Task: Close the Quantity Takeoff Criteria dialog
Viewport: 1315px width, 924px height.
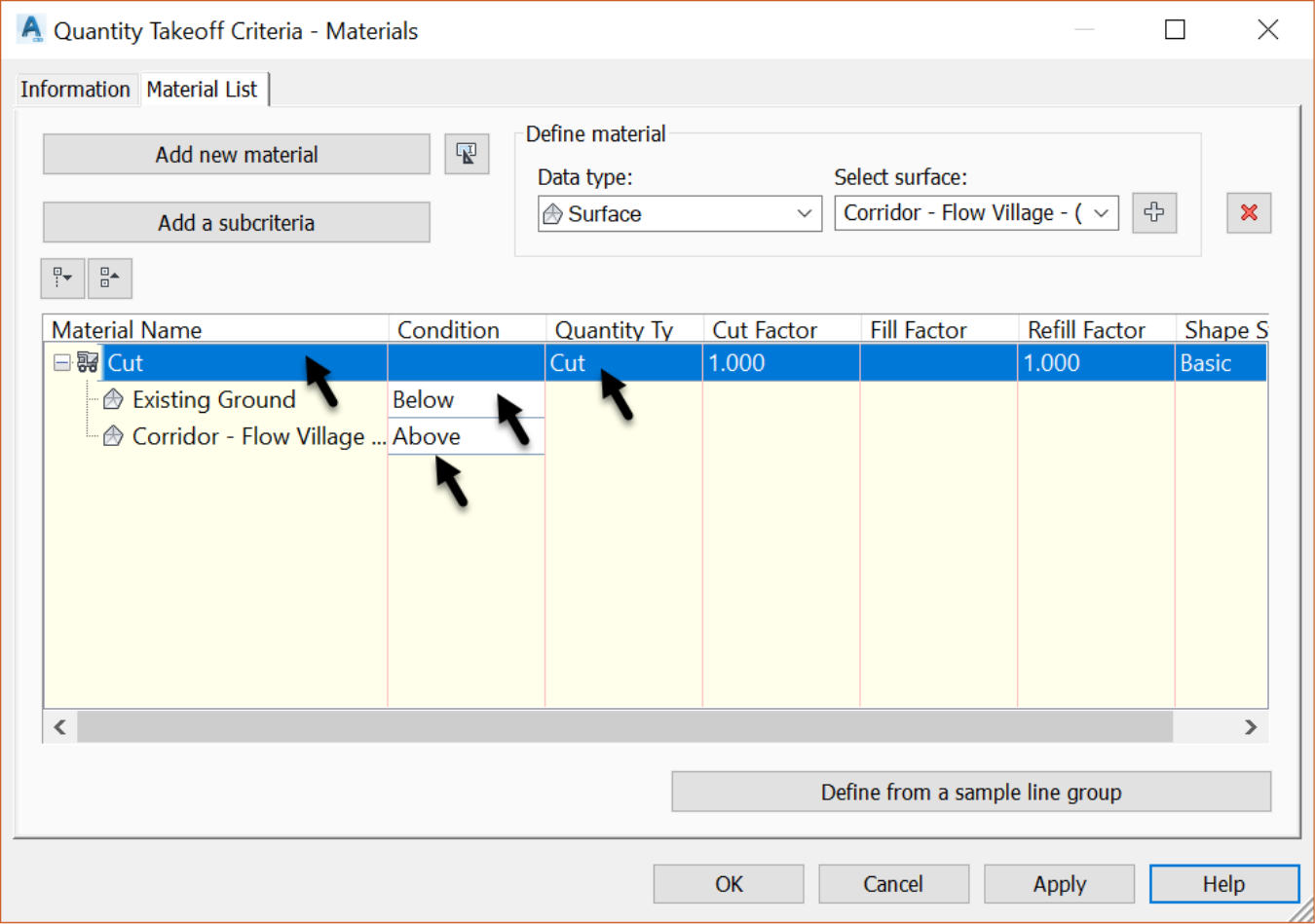Action: (1267, 29)
